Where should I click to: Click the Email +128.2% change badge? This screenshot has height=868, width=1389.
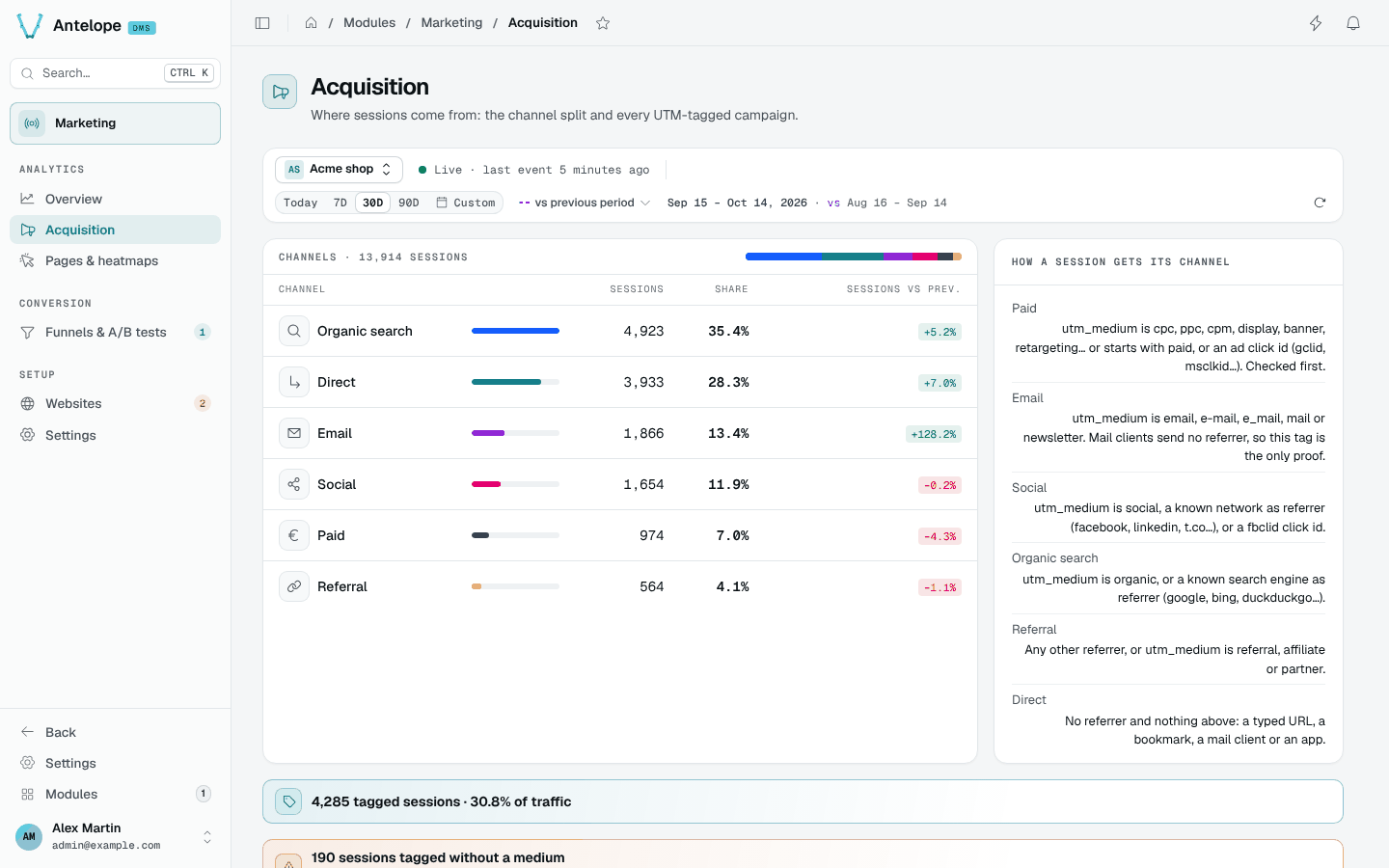934,434
